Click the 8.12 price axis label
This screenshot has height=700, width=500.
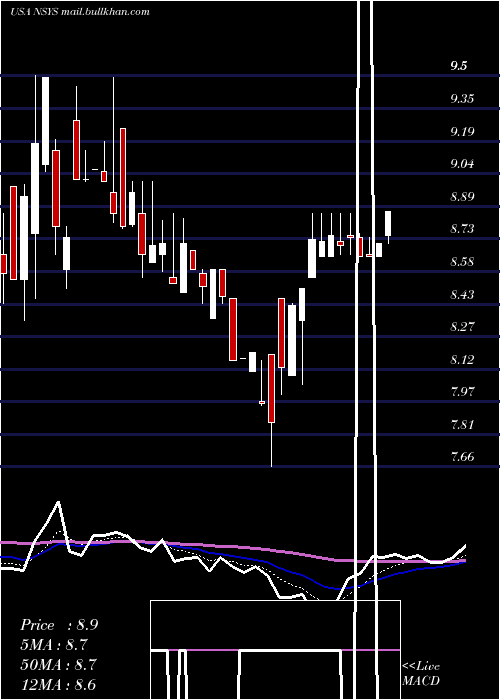(462, 359)
